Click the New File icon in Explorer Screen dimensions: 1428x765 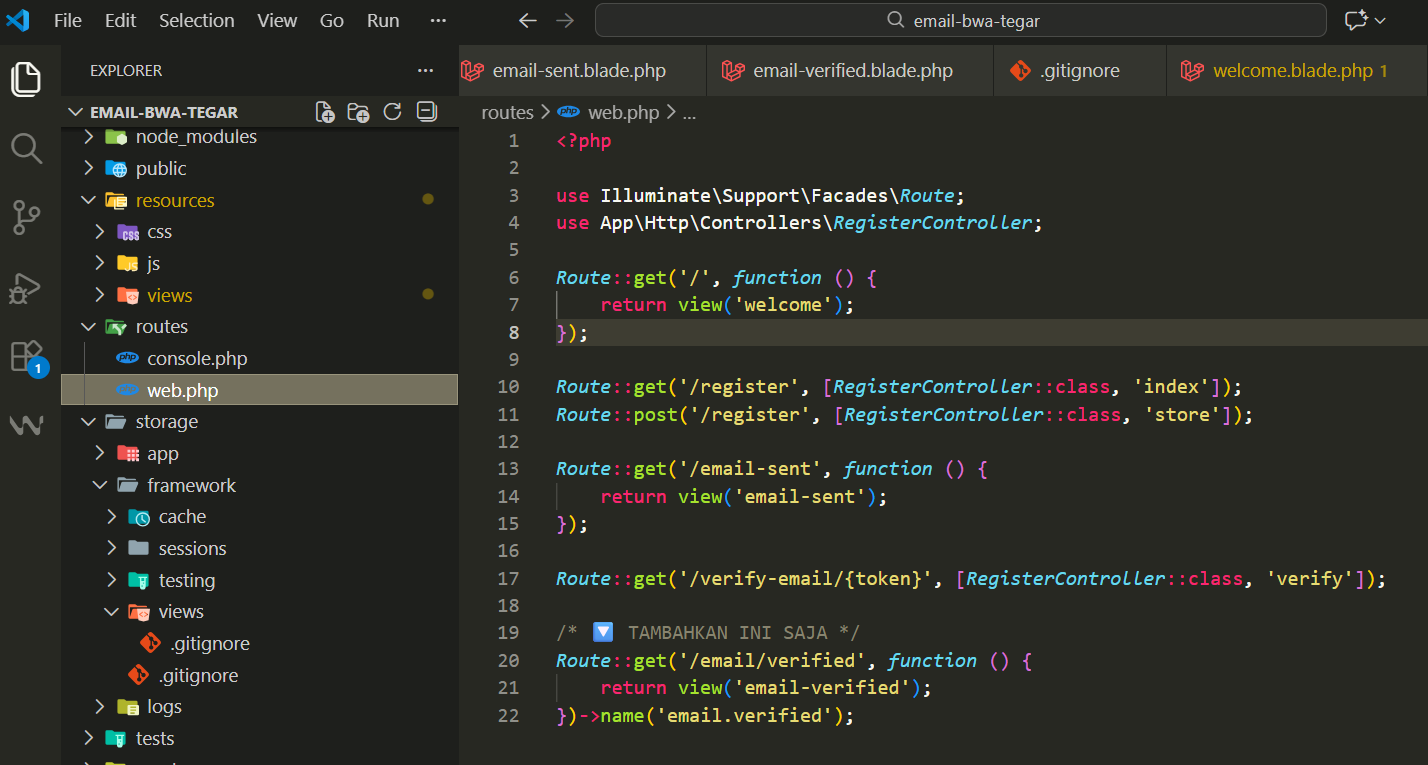tap(325, 112)
